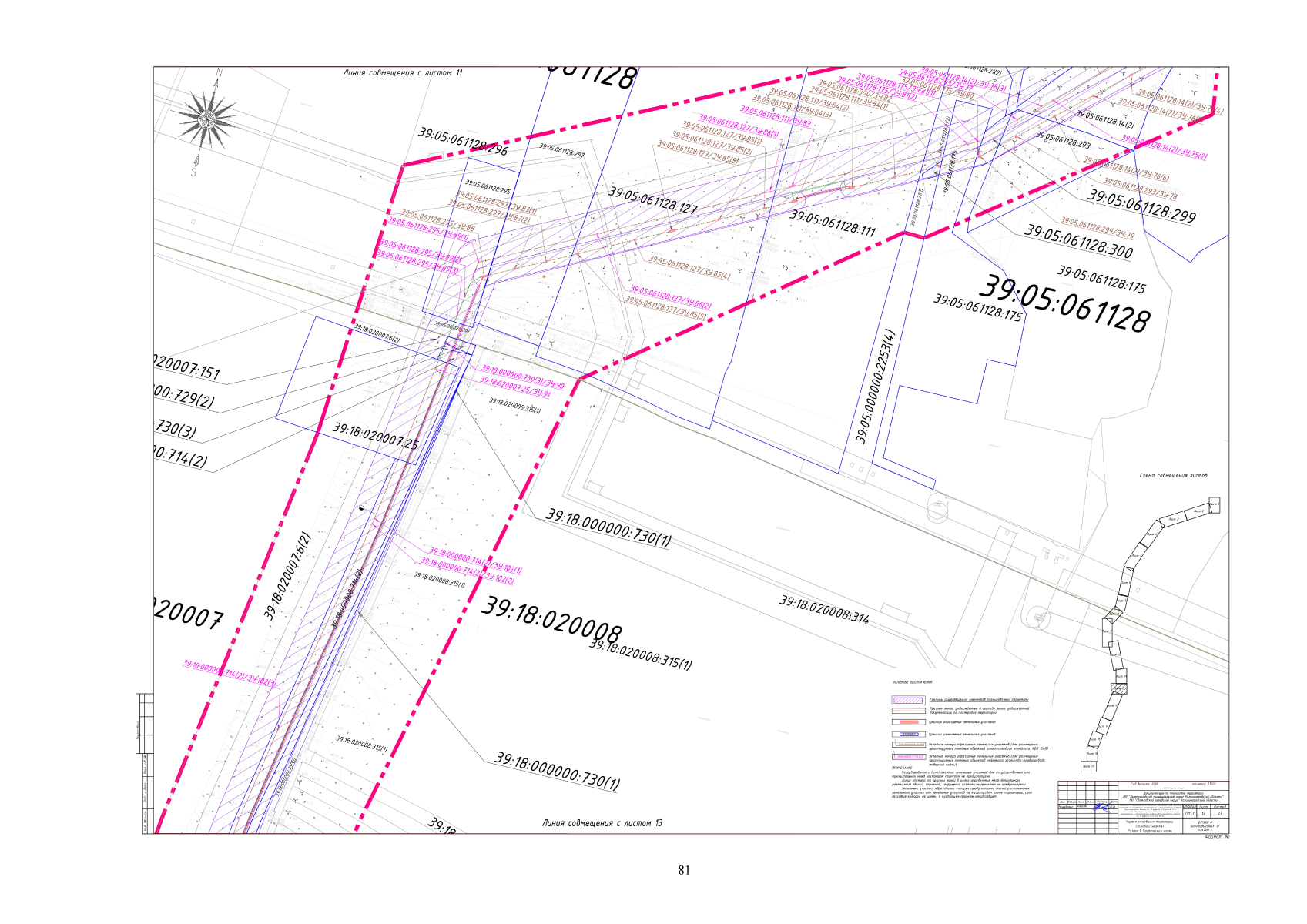This screenshot has width=1307, height=924.
Task: Click parcel label 39:05:061128:296
Action: click(x=463, y=142)
